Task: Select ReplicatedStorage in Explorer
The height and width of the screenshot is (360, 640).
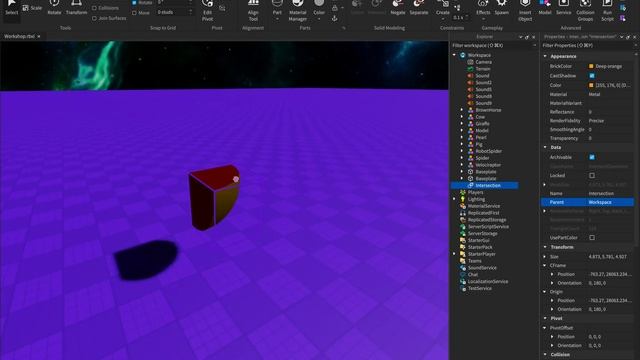Action: [x=487, y=220]
